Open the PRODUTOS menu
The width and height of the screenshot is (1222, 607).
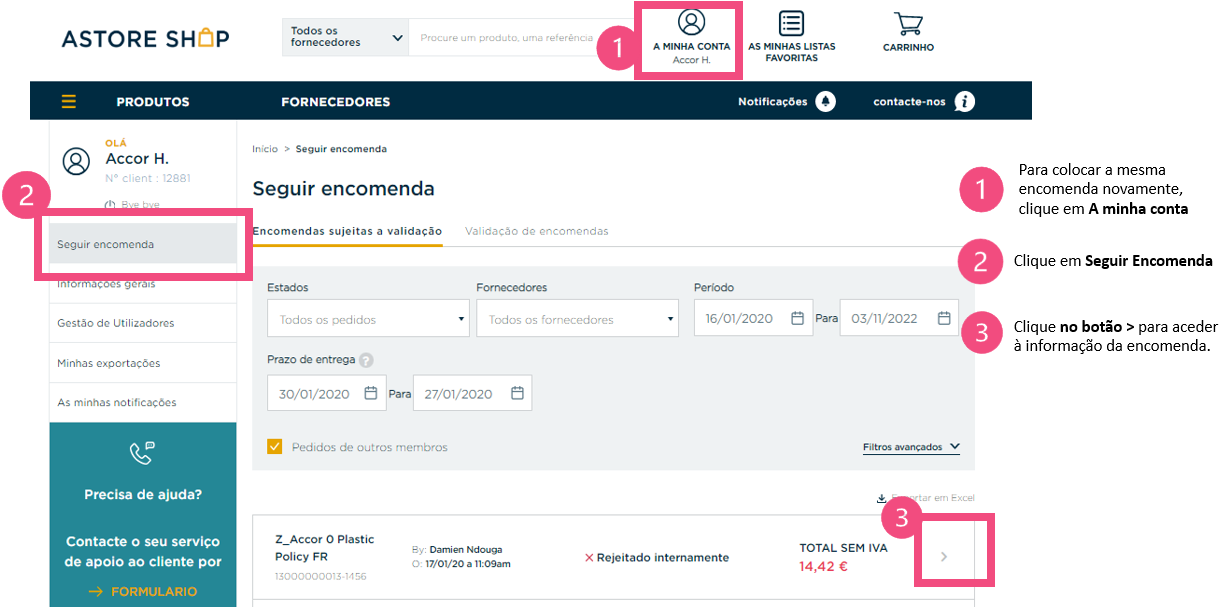[x=153, y=101]
